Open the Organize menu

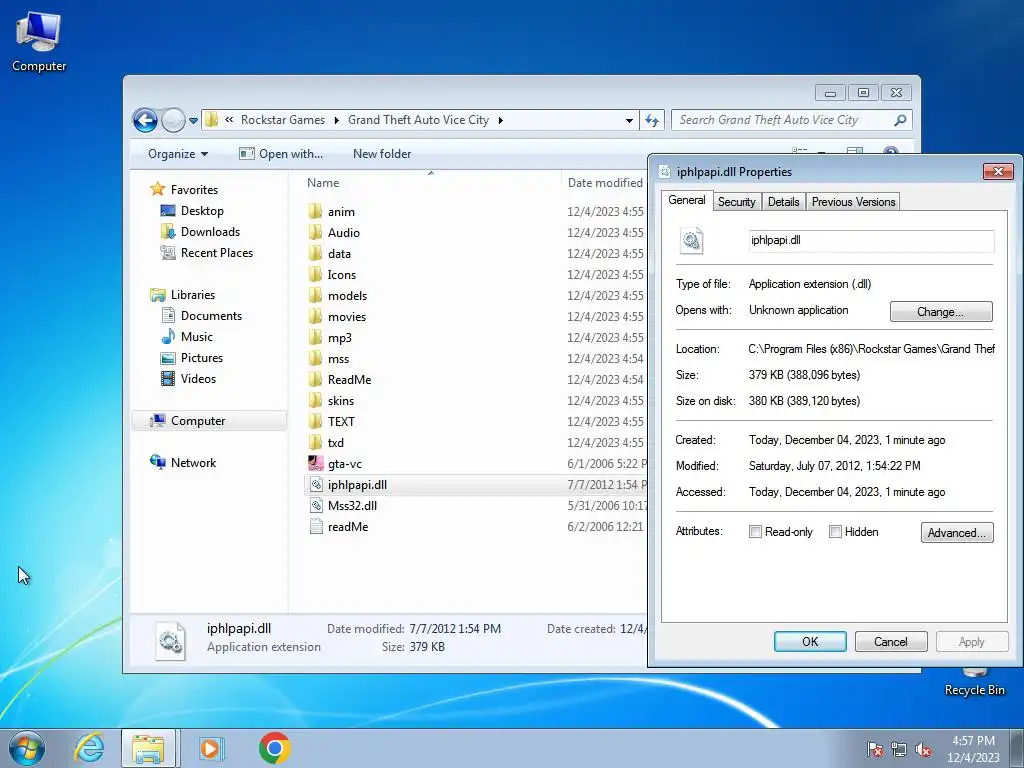[178, 154]
